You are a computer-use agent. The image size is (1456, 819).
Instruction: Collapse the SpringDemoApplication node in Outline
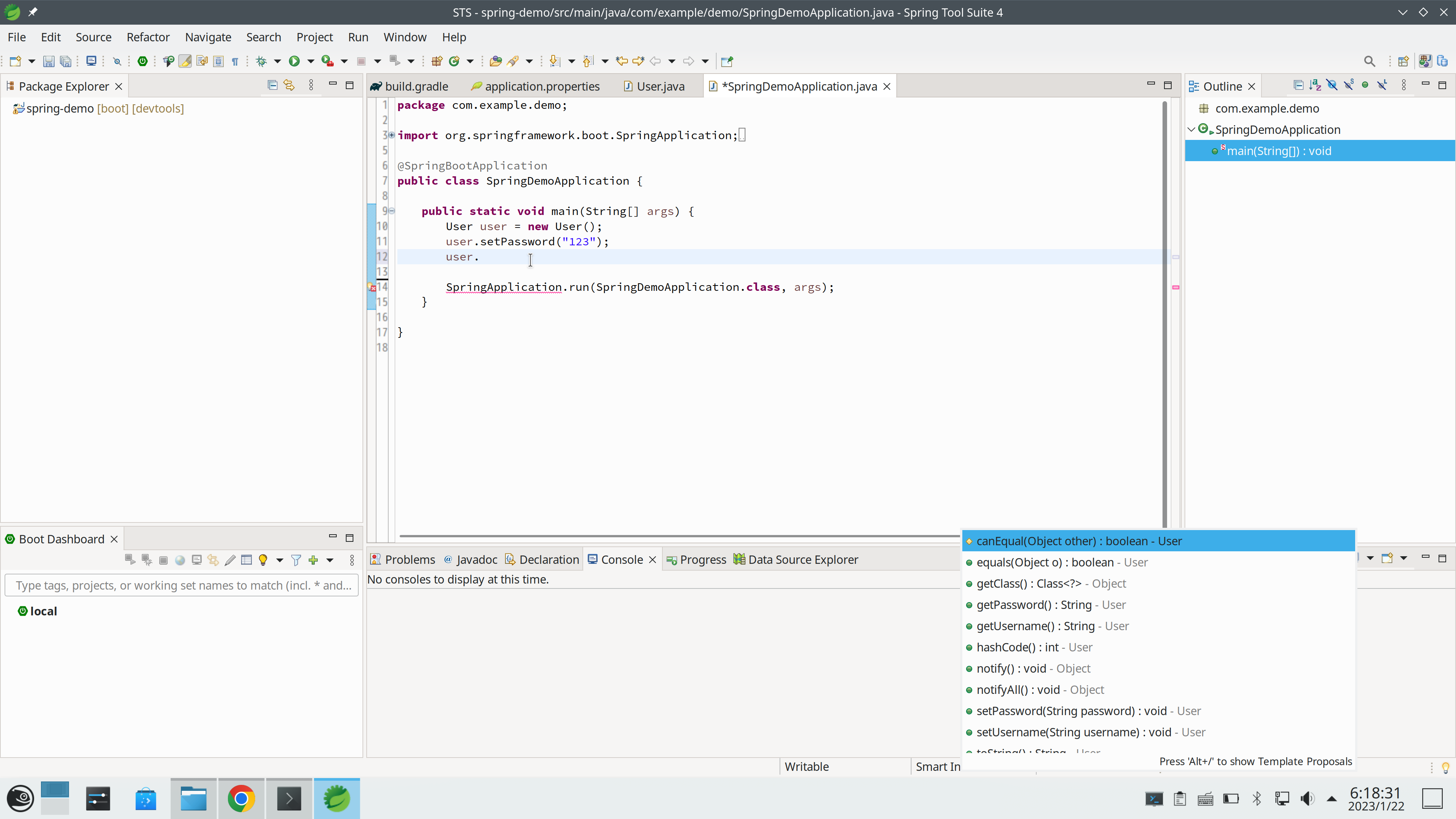click(1191, 129)
